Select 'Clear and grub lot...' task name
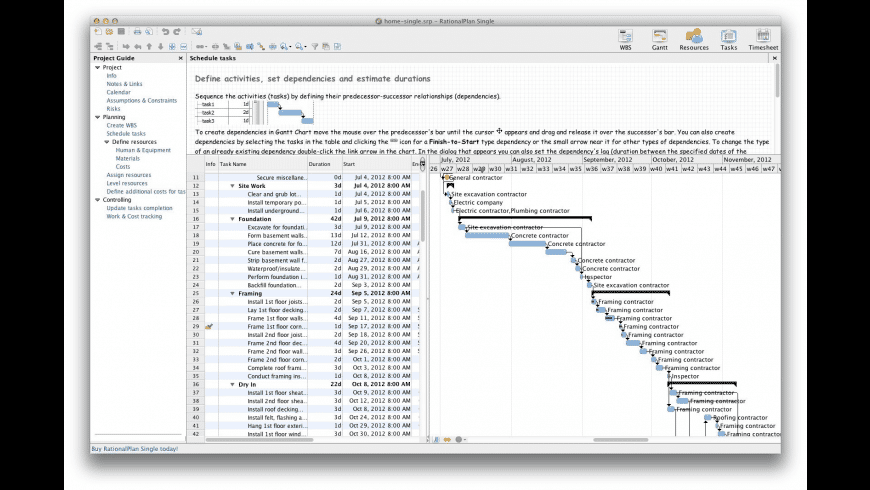Viewport: 870px width, 490px height. click(x=274, y=194)
